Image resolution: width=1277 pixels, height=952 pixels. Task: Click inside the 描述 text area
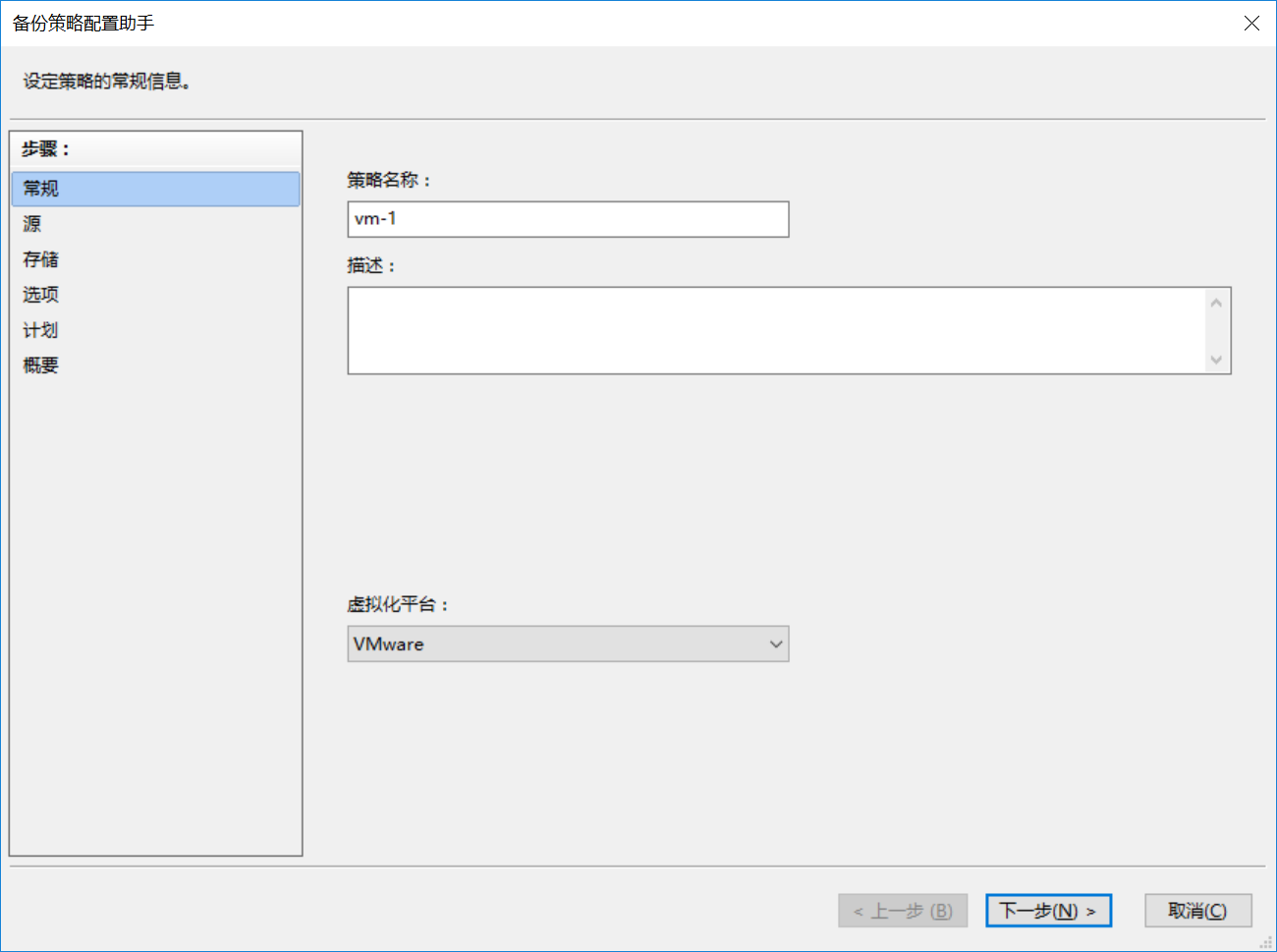[x=776, y=330]
